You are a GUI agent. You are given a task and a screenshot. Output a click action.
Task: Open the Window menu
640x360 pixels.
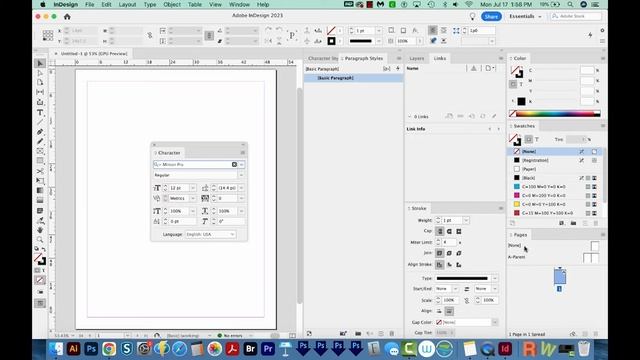(x=239, y=4)
